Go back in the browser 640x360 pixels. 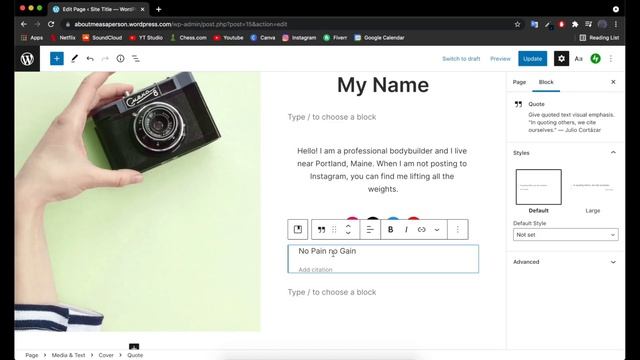24,24
